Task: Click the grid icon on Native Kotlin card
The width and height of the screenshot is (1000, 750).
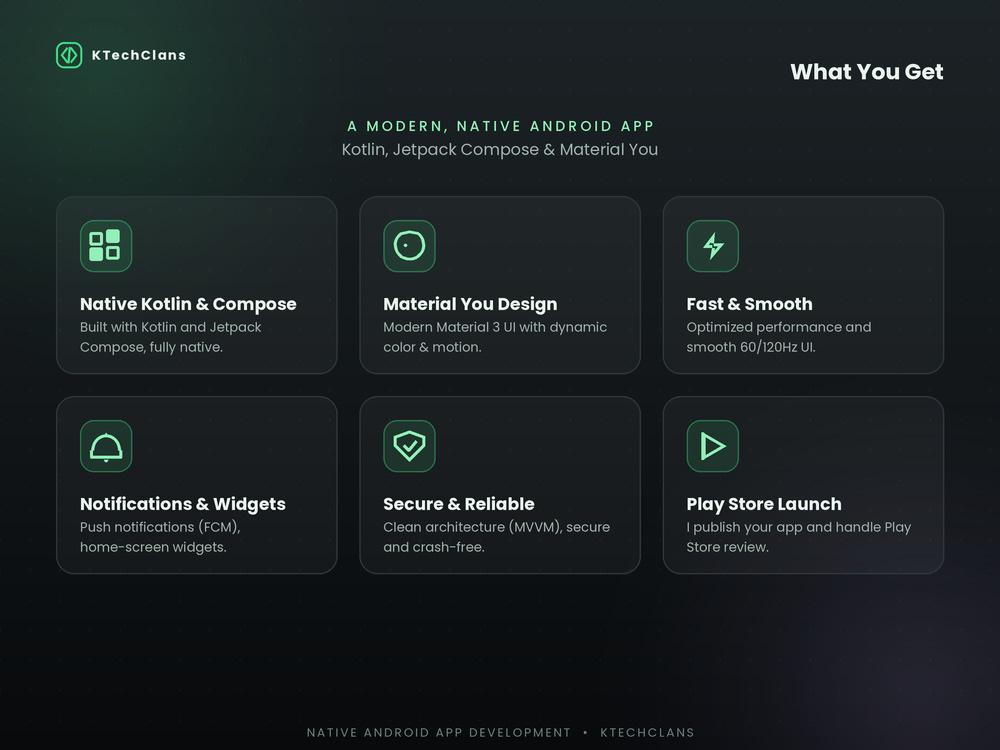Action: [106, 246]
